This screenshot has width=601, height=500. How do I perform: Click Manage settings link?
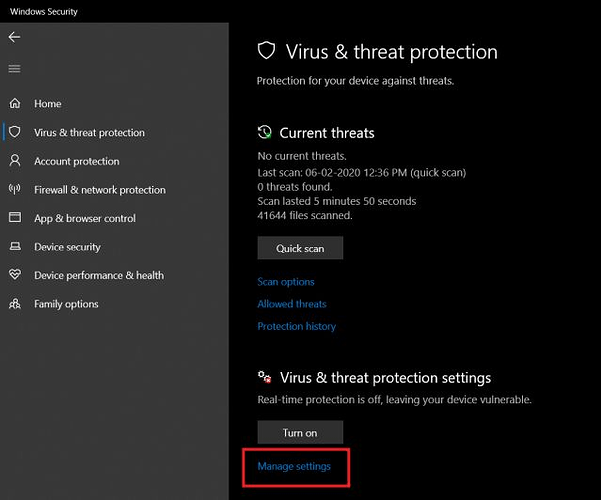(294, 466)
